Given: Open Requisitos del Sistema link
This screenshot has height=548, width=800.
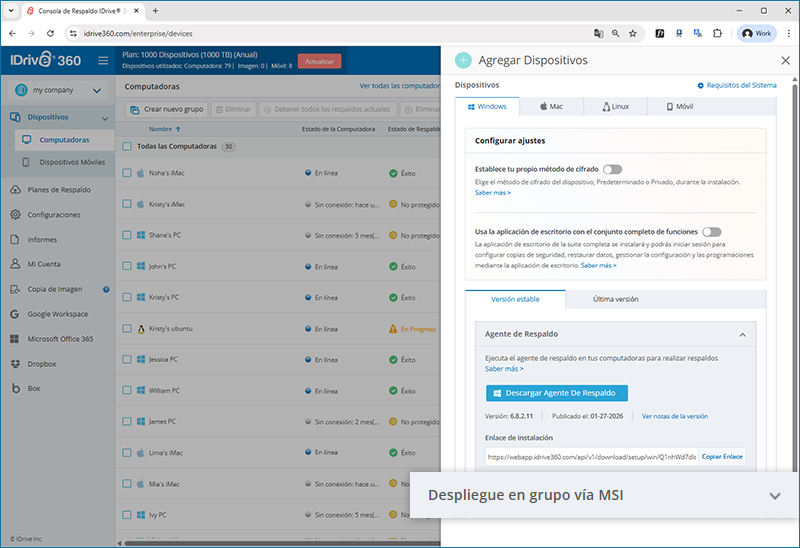Looking at the screenshot, I should [737, 85].
